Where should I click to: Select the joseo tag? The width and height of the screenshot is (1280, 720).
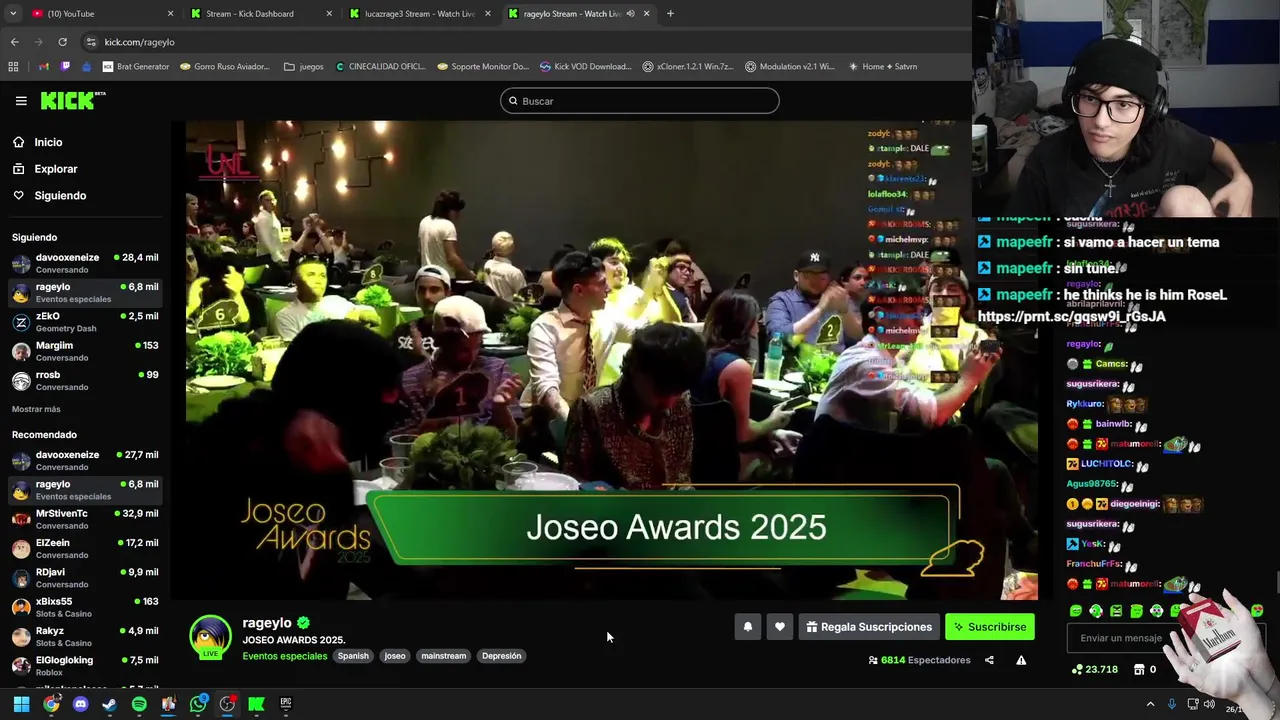tap(395, 656)
